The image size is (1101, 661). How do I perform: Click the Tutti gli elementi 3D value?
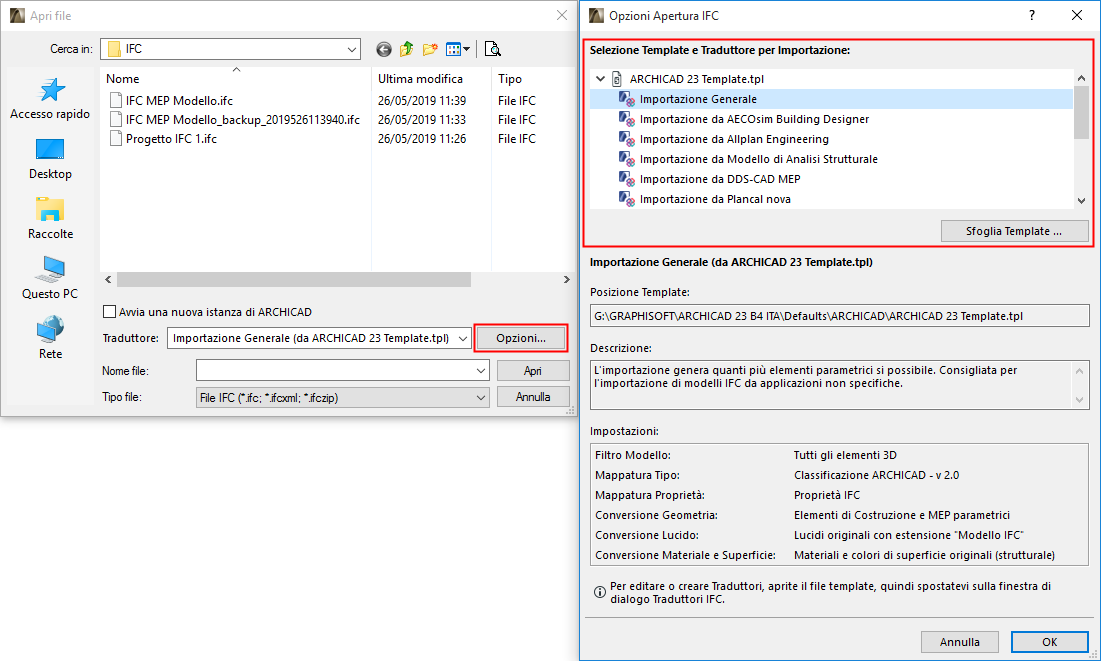(845, 455)
